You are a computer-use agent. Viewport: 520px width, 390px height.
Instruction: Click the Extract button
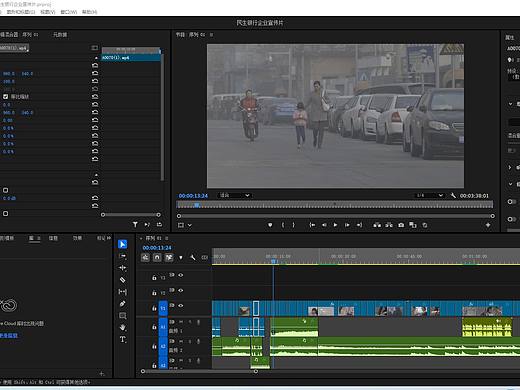[x=389, y=225]
